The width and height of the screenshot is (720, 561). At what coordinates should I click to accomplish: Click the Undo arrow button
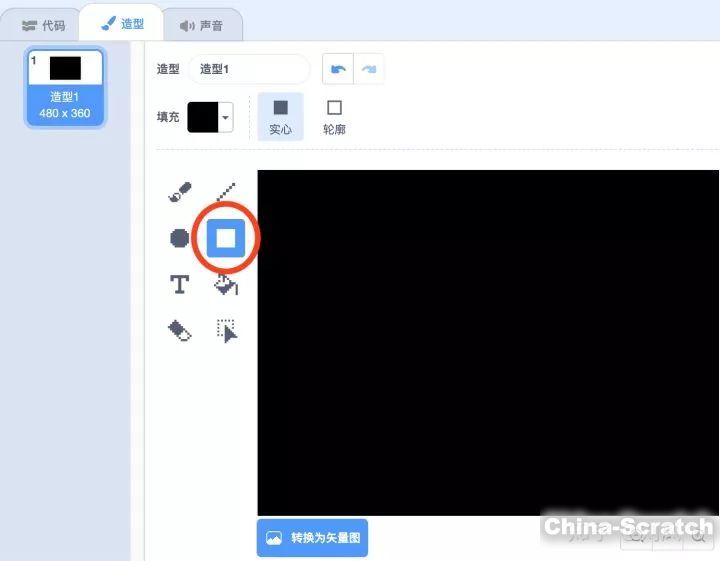(337, 69)
